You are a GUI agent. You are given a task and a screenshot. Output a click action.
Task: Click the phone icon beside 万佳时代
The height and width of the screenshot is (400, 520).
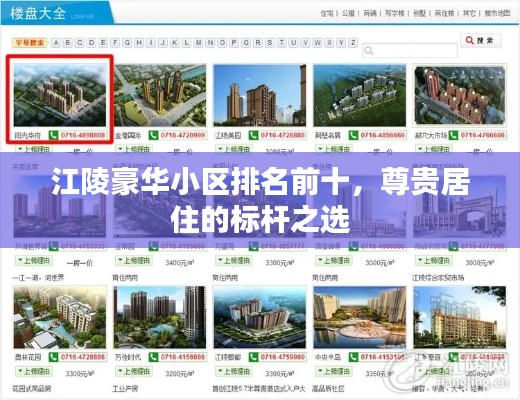pos(153,357)
